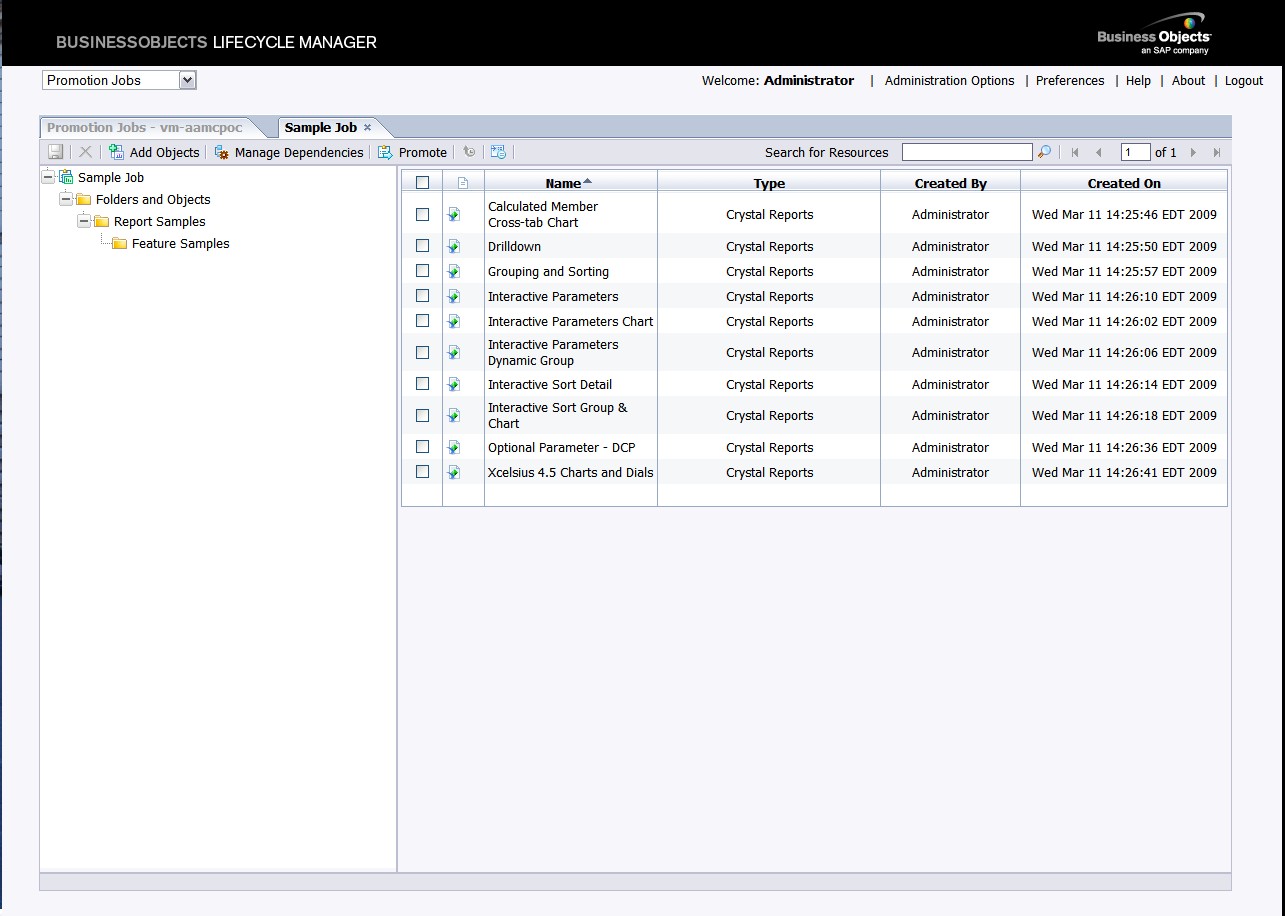Go to the last page of results
The width and height of the screenshot is (1285, 916).
coord(1217,153)
